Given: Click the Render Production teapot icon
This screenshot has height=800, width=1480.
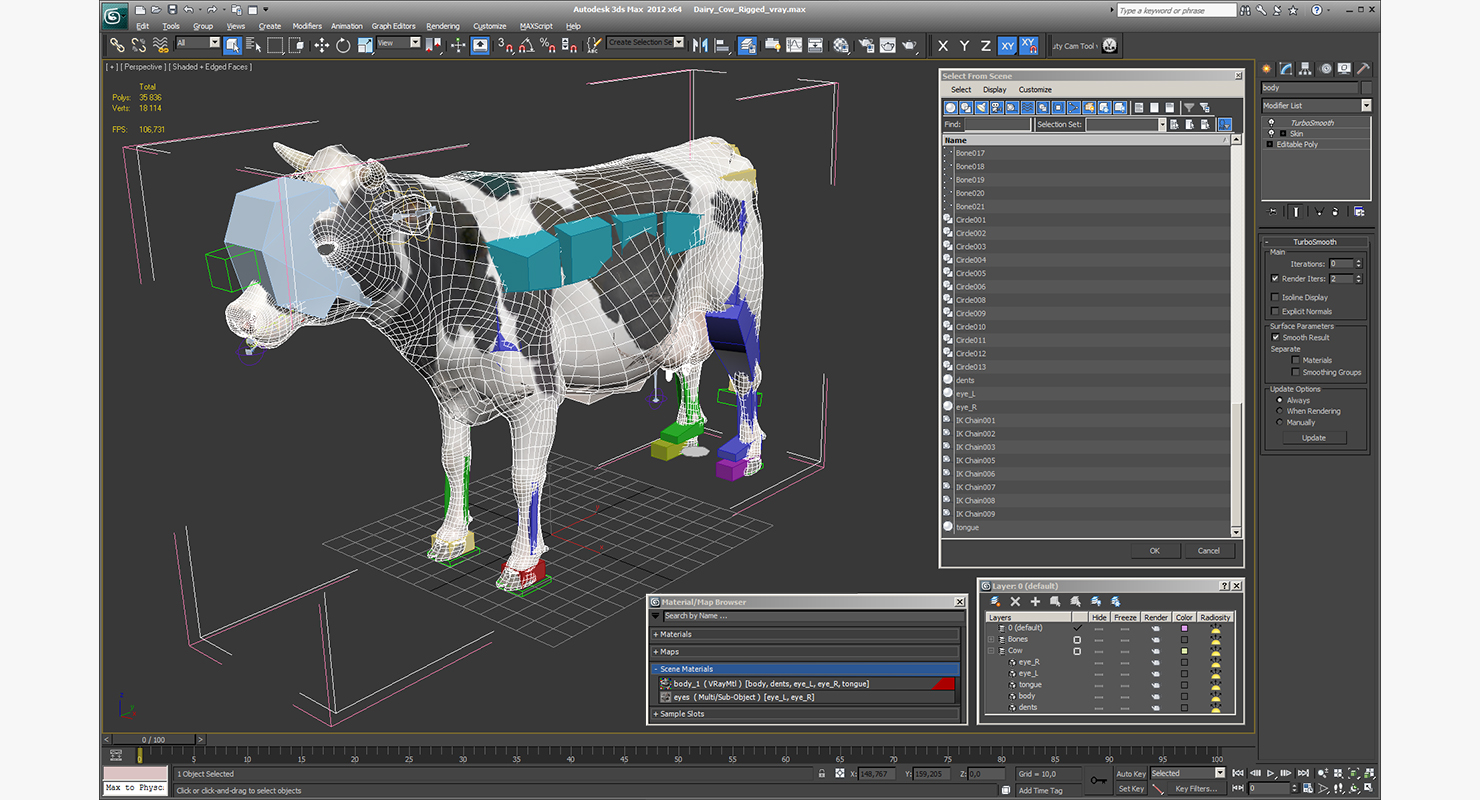Looking at the screenshot, I should [x=909, y=45].
